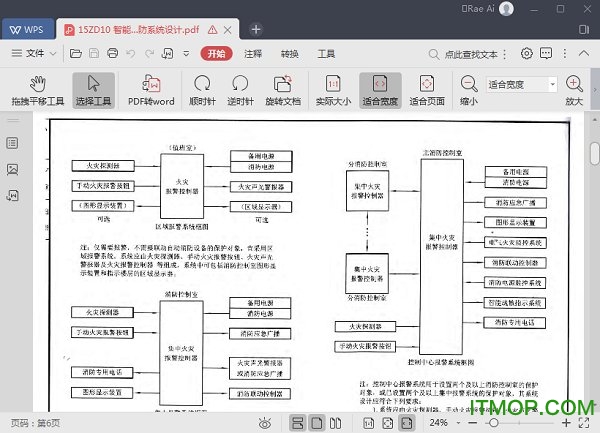This screenshot has height=433, width=600.
Task: Enable single page layout
Action: [x=317, y=423]
